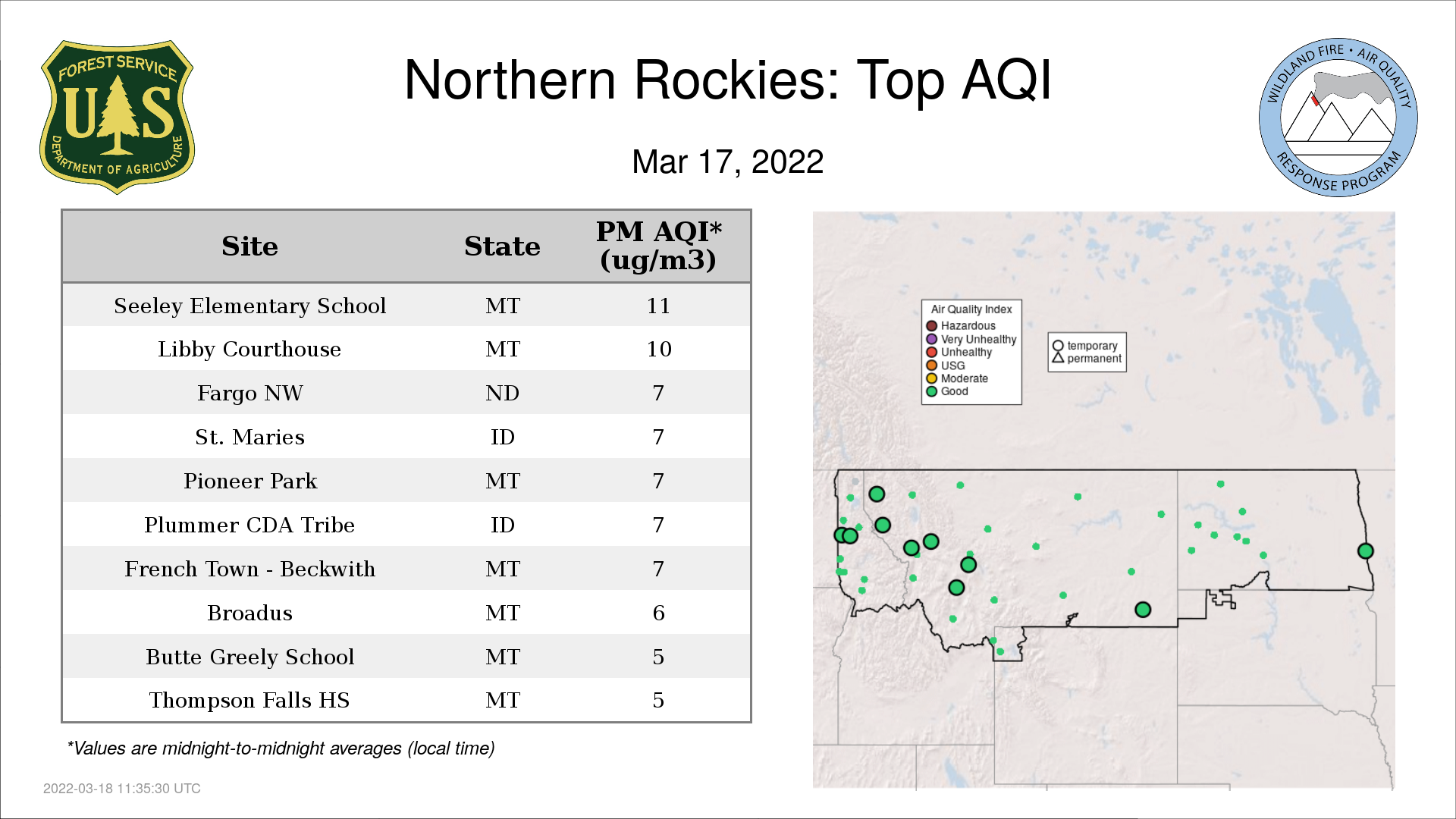Click the permanent triangle symbol in legend

pos(1058,358)
